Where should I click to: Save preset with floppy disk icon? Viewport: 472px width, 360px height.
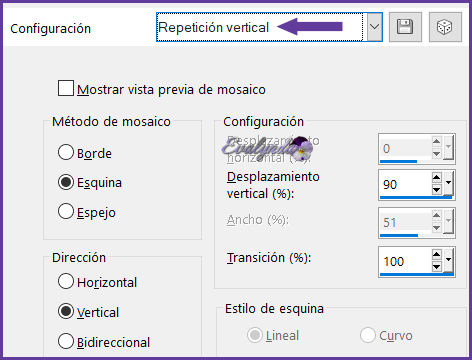[405, 27]
